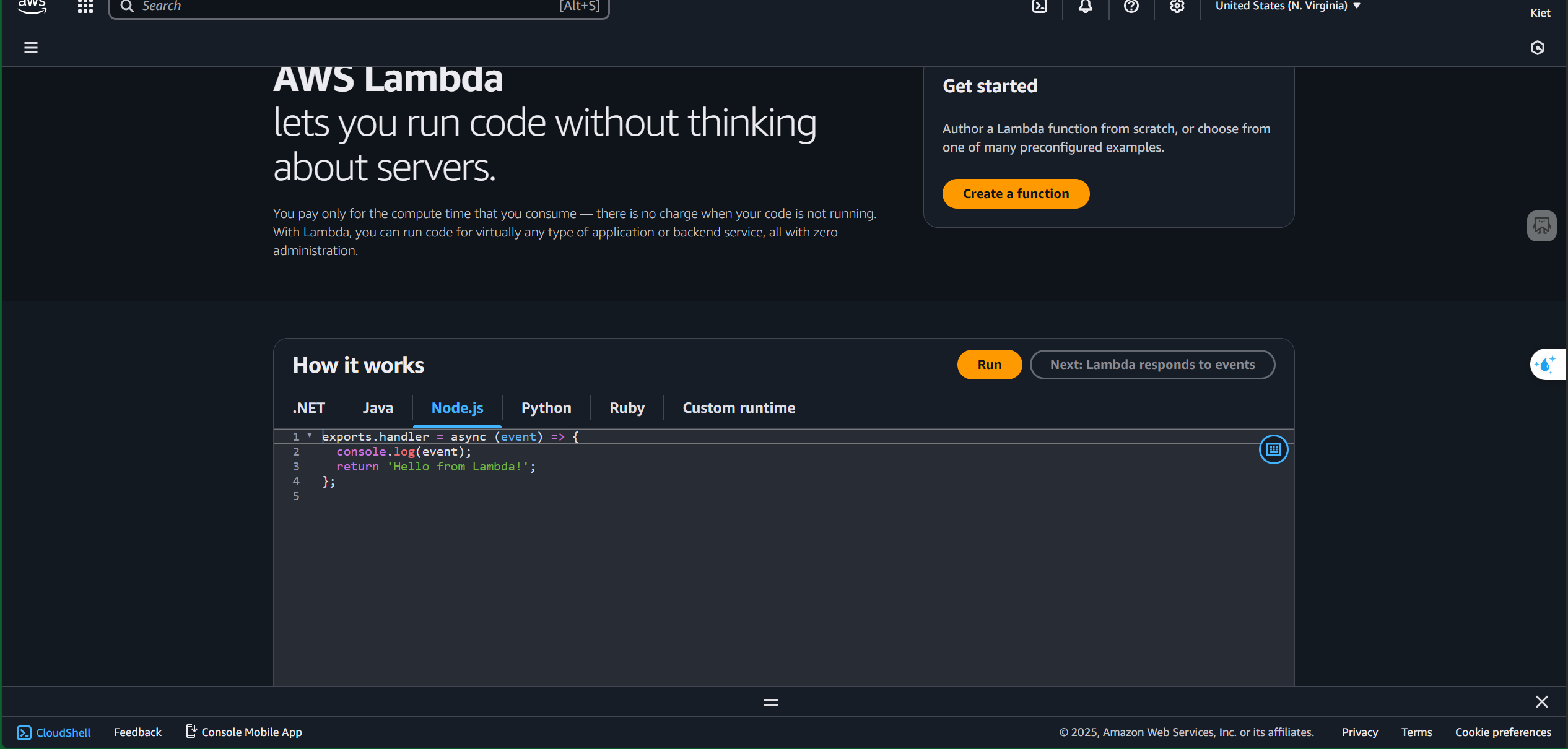Collapse code fold arrow on line 1
This screenshot has height=749, width=1568.
coord(310,436)
